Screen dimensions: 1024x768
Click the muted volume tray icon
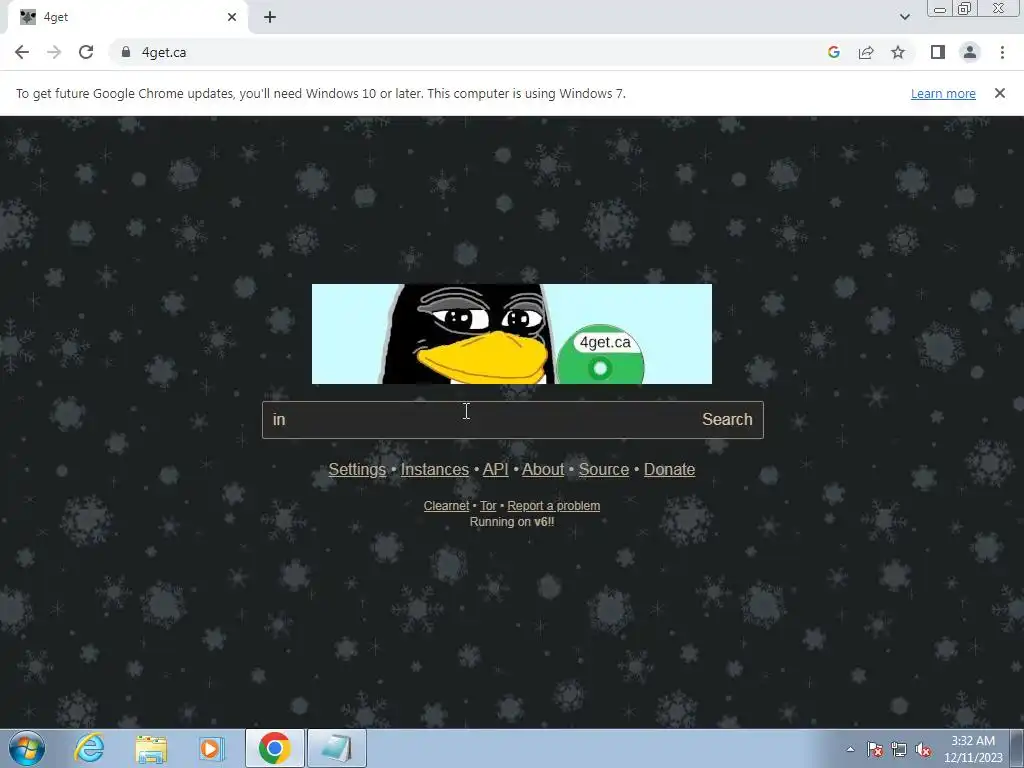click(x=923, y=749)
